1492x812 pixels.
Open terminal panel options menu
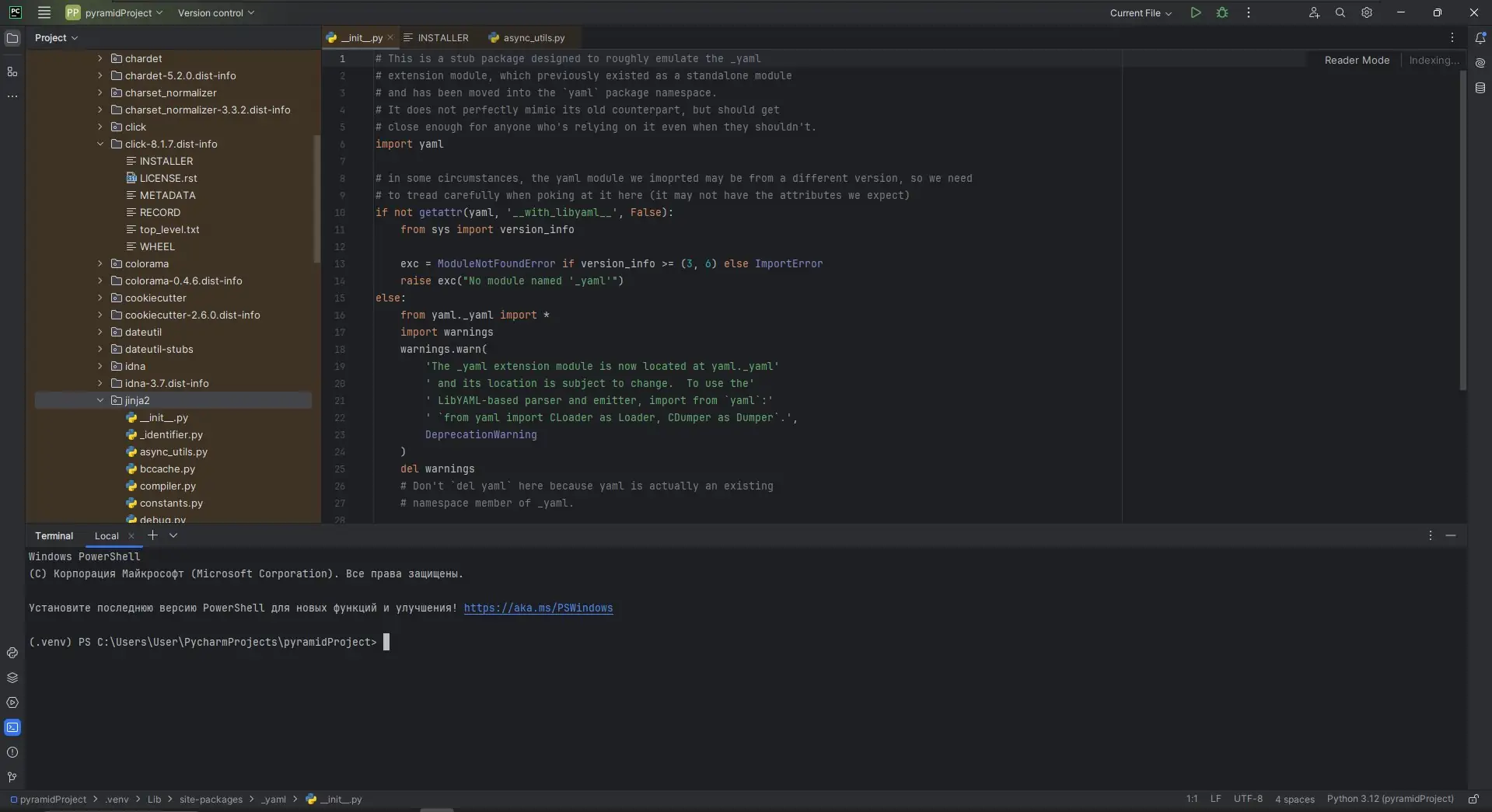(1430, 535)
